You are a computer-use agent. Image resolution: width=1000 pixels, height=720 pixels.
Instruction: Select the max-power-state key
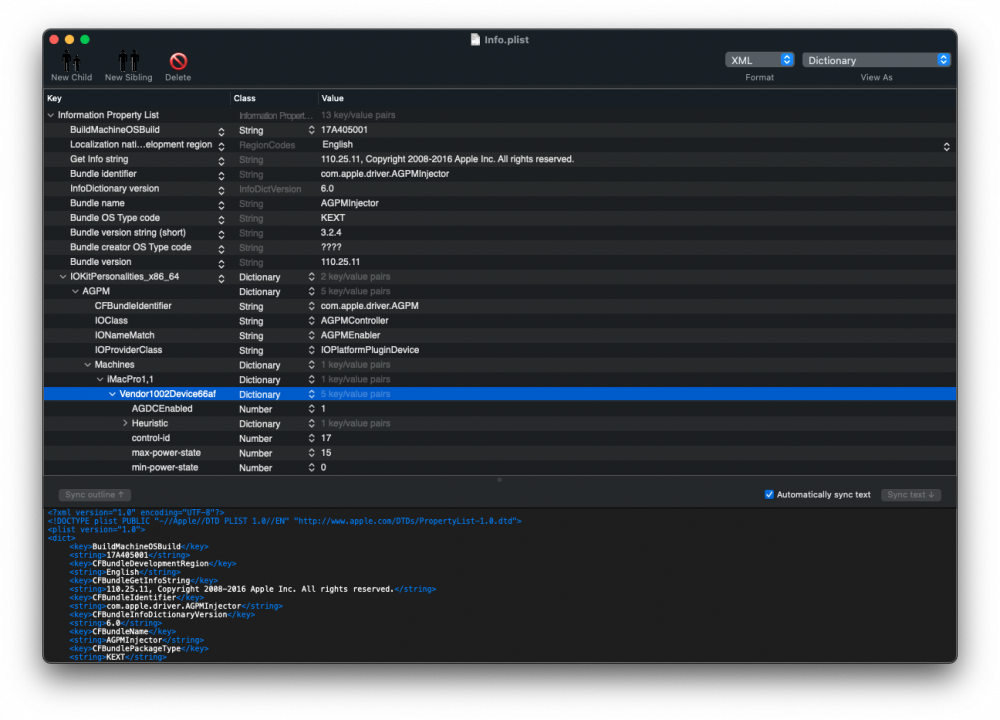166,453
